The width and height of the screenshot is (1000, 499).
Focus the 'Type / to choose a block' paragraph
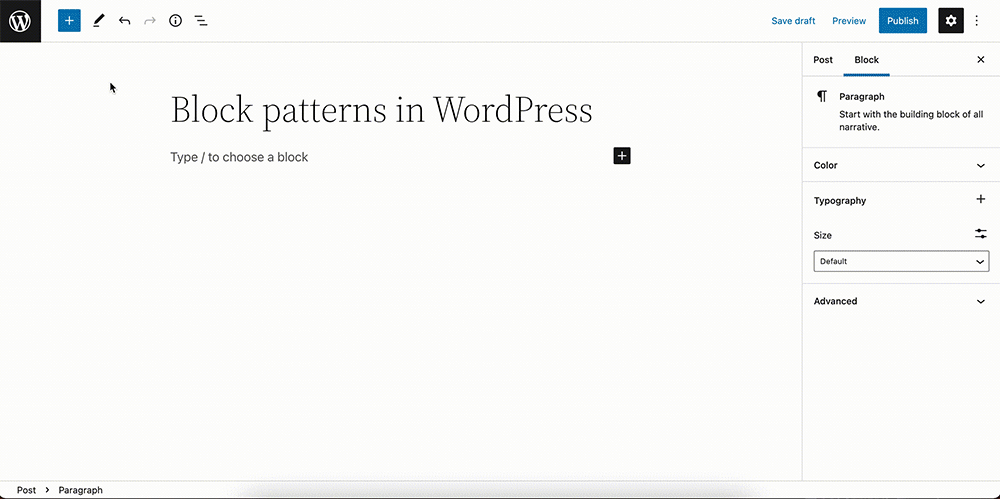pos(239,157)
